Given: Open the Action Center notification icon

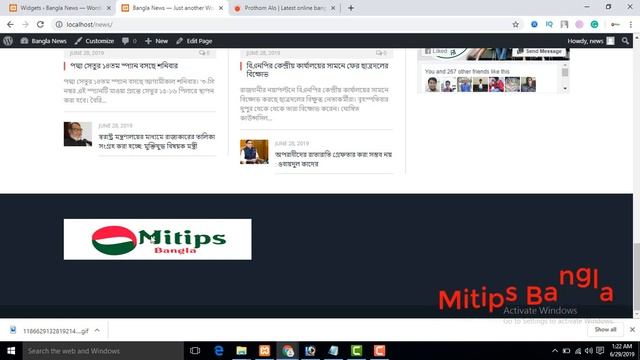Looking at the screenshot, I should [x=600, y=351].
